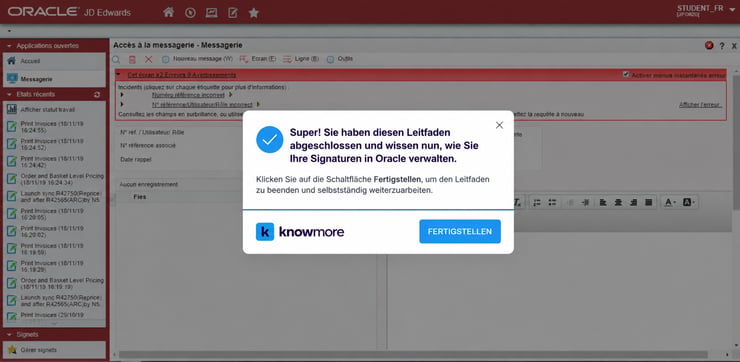Select Messagerie in open applications

[x=54, y=79]
